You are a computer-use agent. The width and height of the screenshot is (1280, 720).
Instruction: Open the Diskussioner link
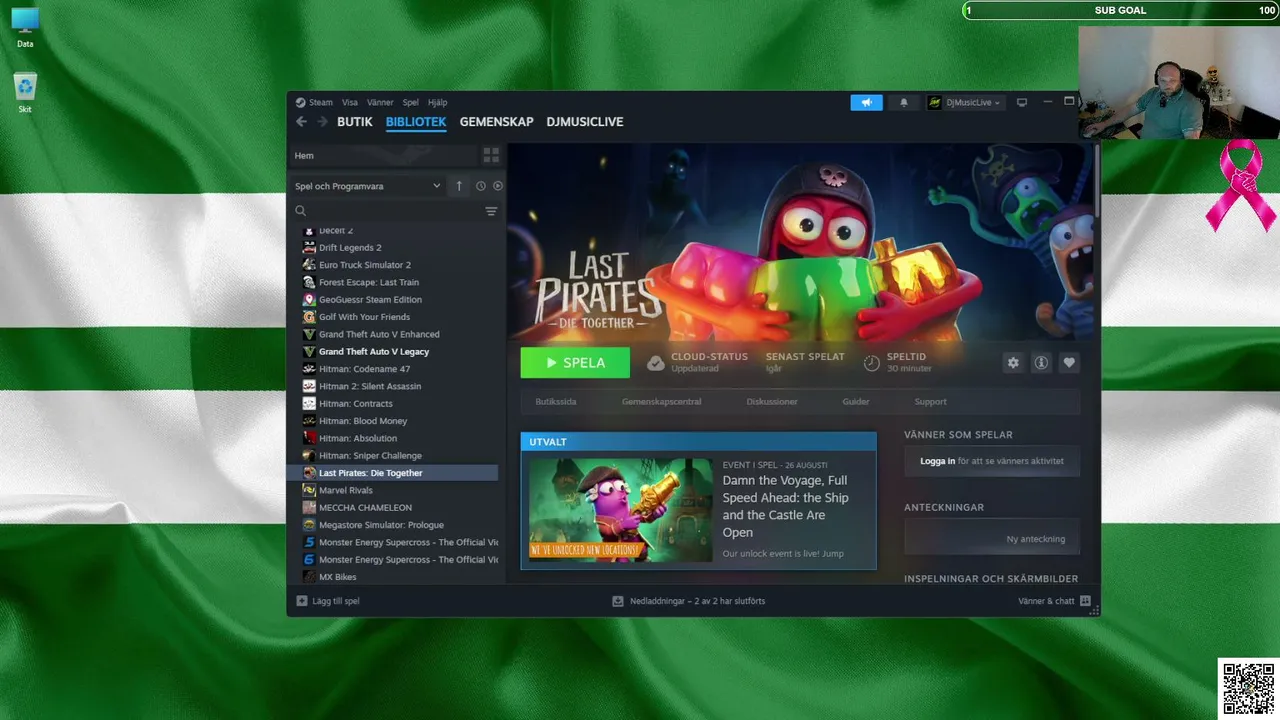(772, 402)
